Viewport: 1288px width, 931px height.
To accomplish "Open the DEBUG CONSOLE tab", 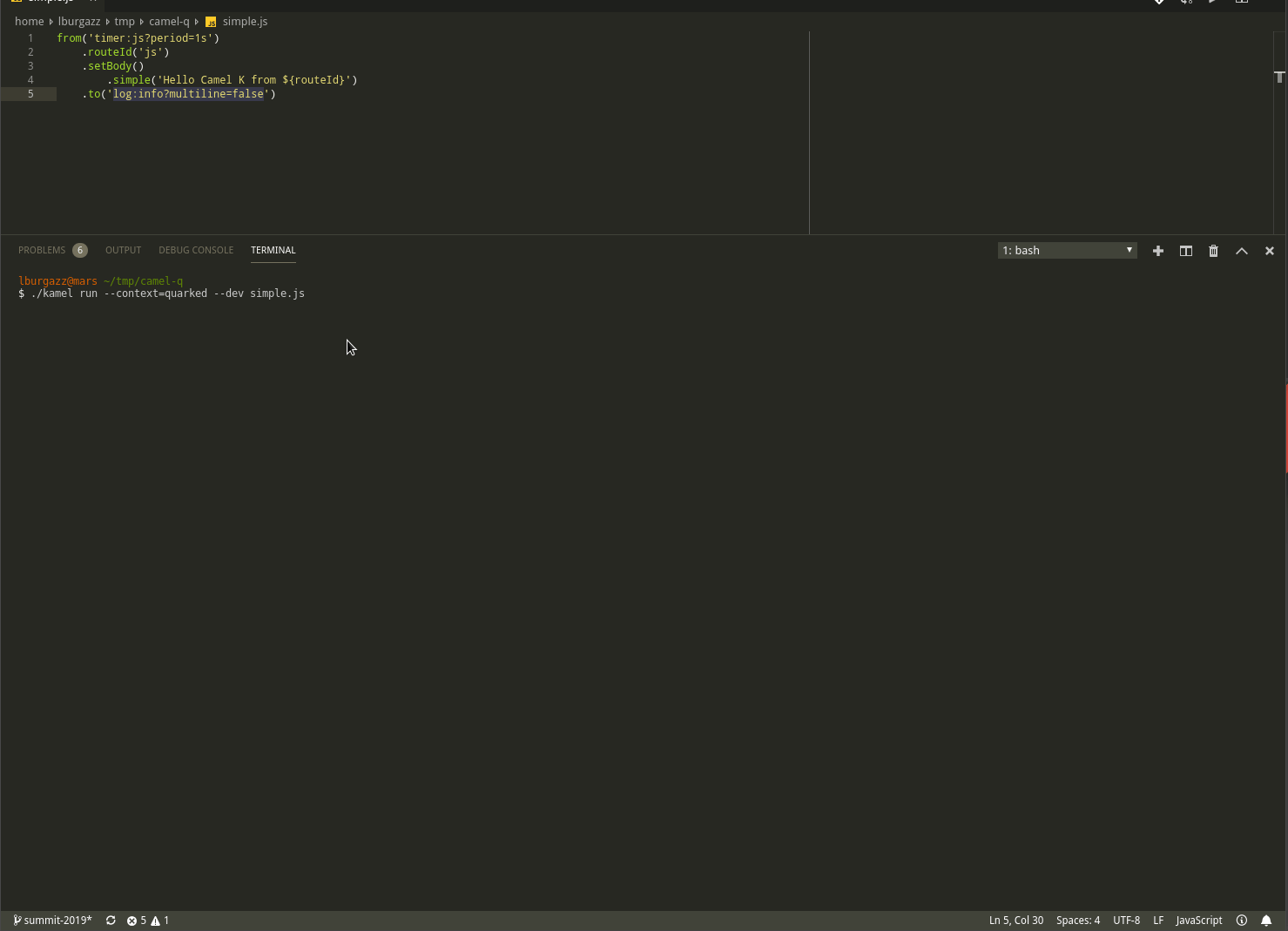I will coord(196,250).
